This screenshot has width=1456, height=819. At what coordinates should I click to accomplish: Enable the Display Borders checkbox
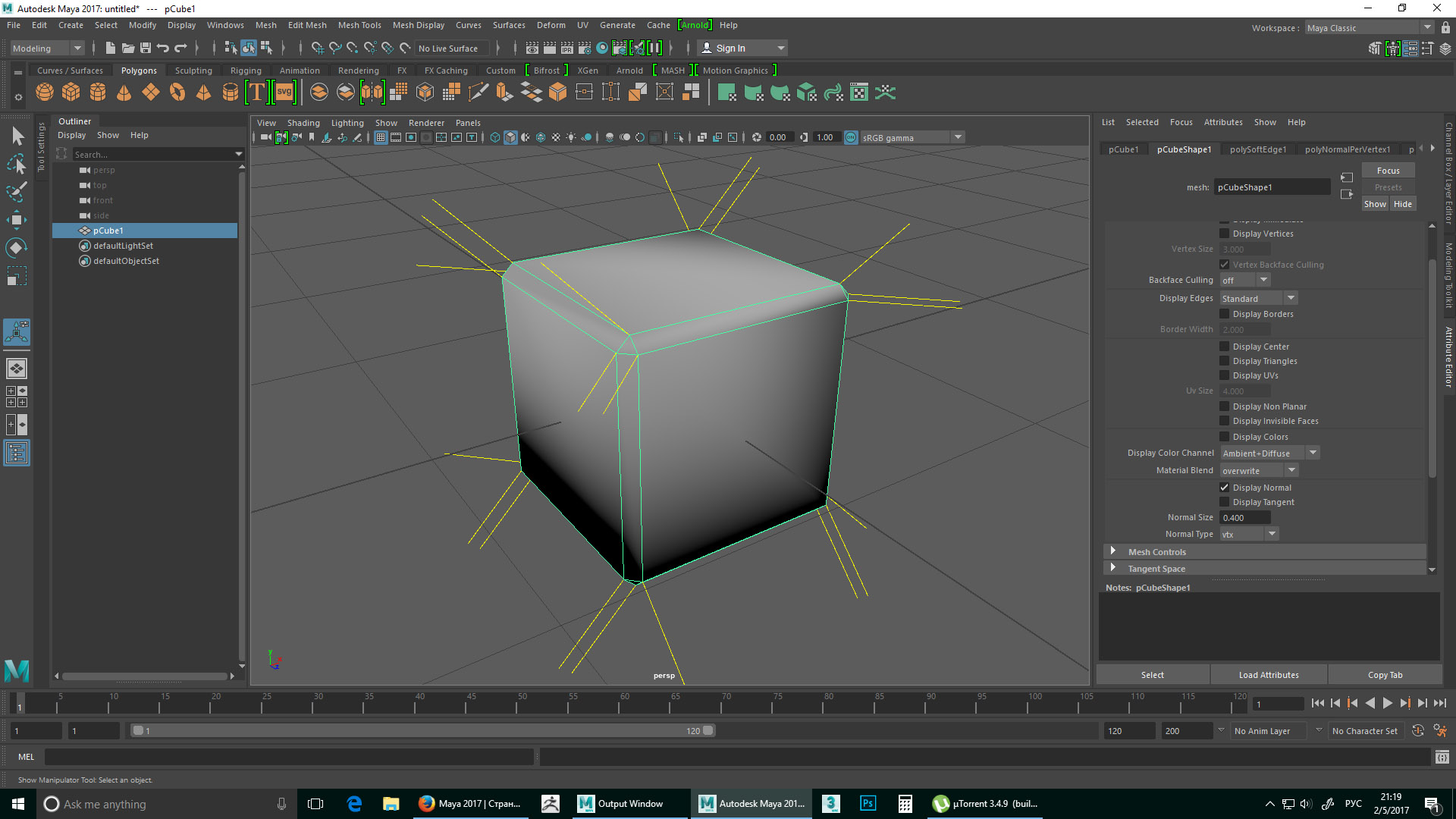1224,314
